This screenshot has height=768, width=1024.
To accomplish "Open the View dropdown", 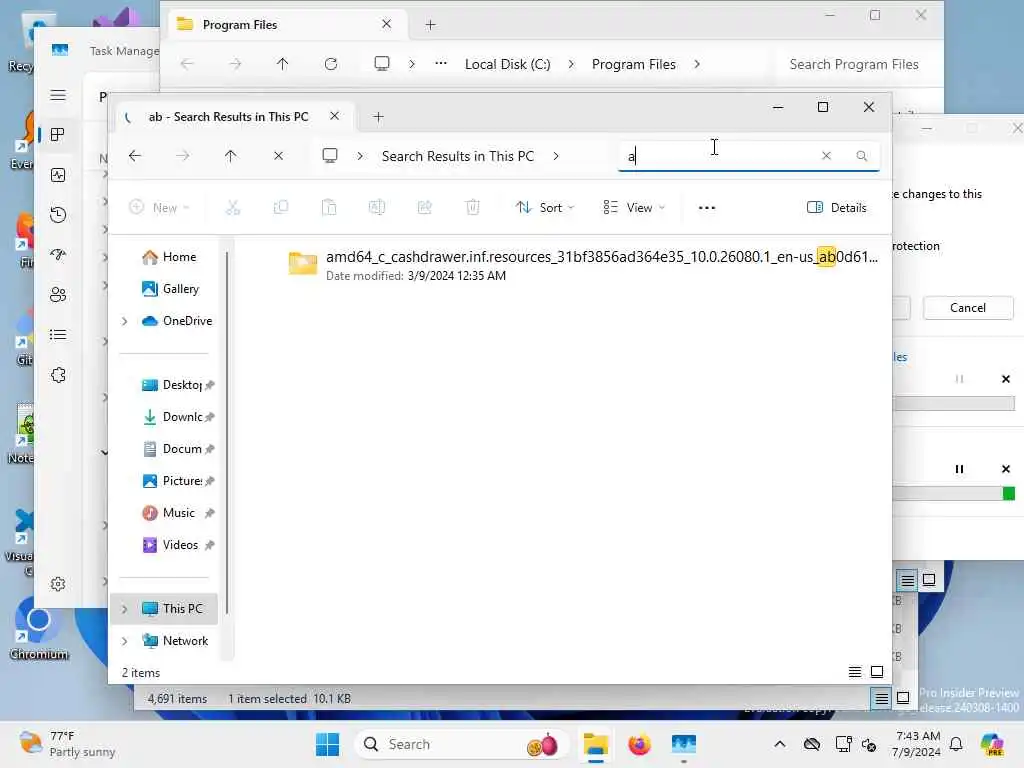I will coord(633,208).
